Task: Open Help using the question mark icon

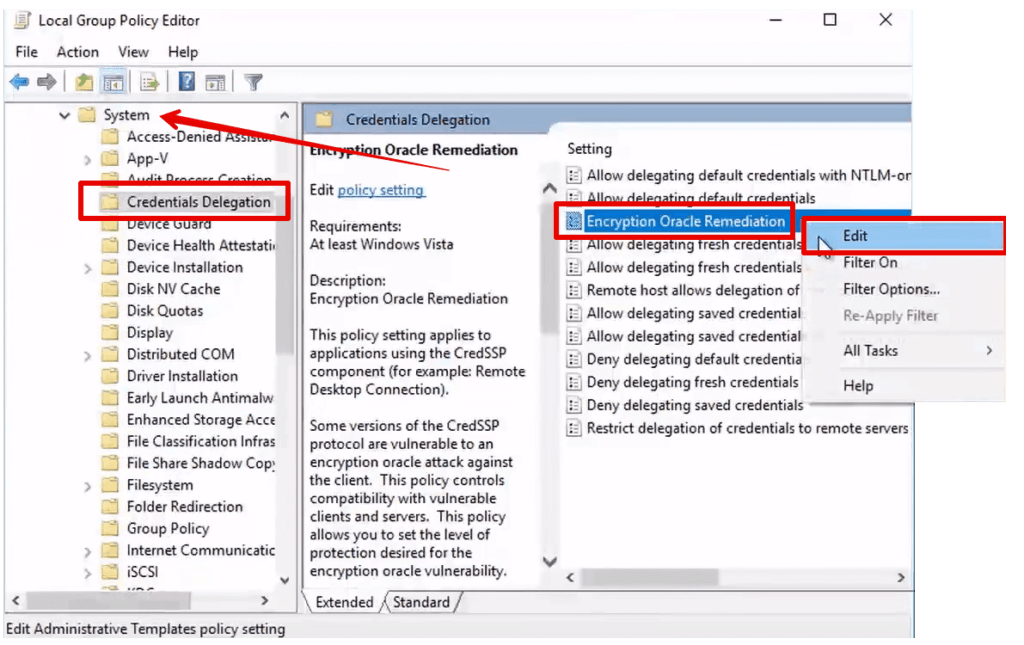Action: [187, 81]
